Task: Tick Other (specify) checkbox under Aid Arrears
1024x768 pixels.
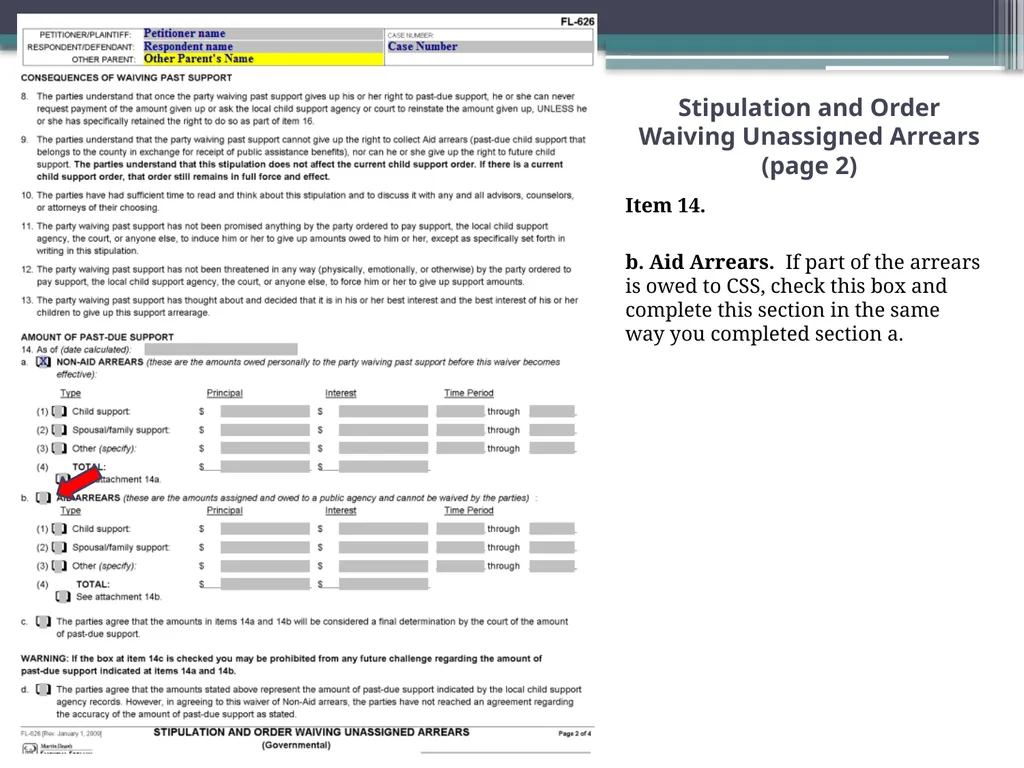Action: [59, 566]
